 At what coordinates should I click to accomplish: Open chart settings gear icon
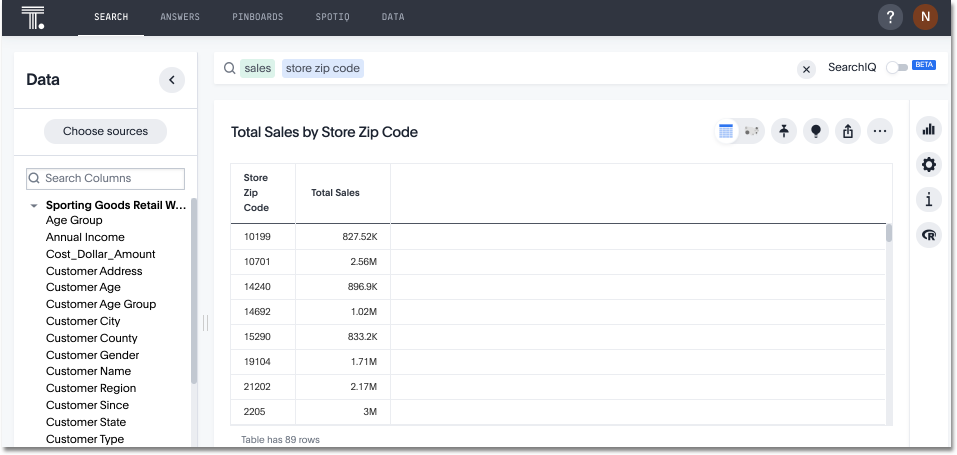click(x=929, y=165)
